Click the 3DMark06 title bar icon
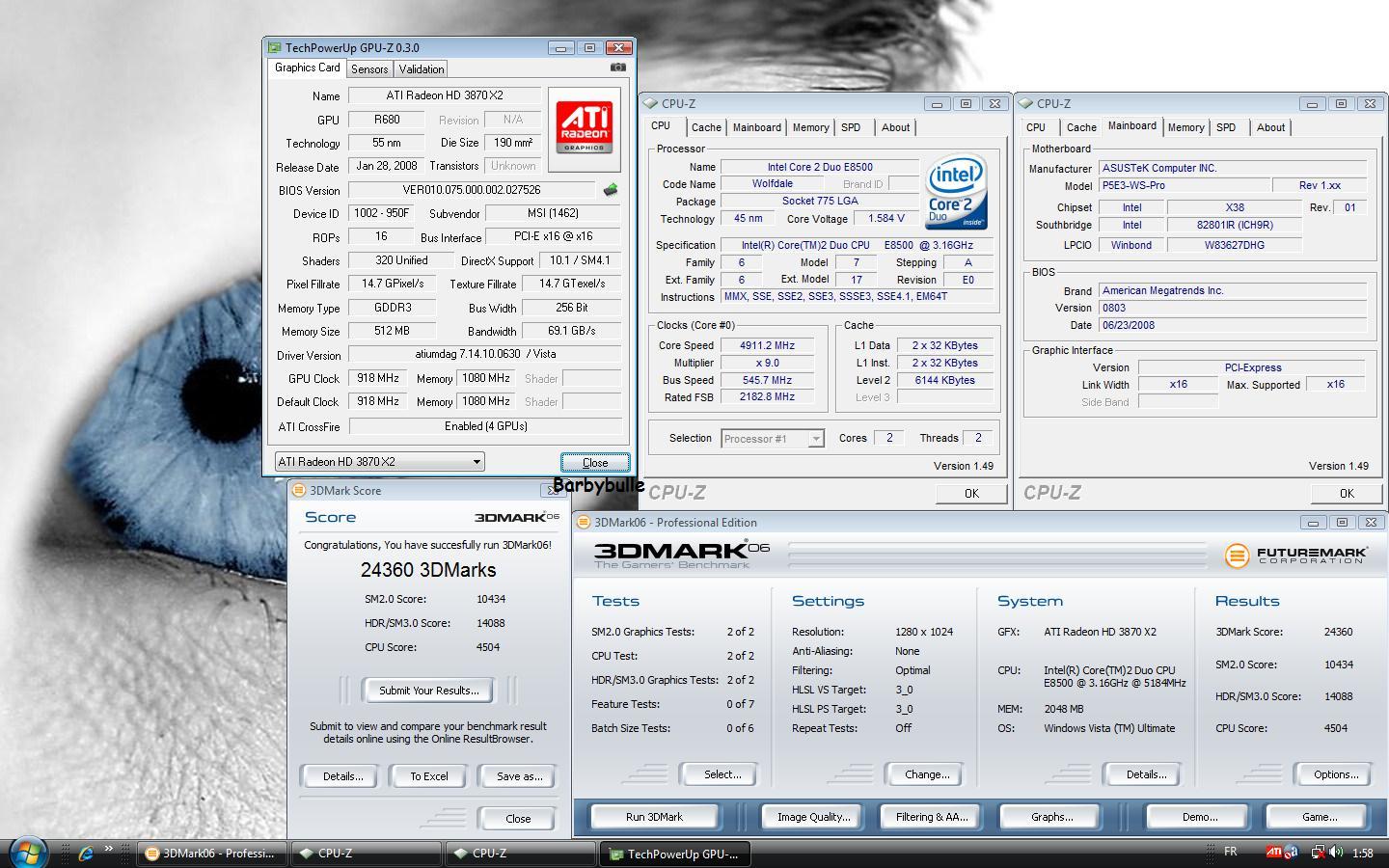The image size is (1389, 868). pyautogui.click(x=585, y=522)
